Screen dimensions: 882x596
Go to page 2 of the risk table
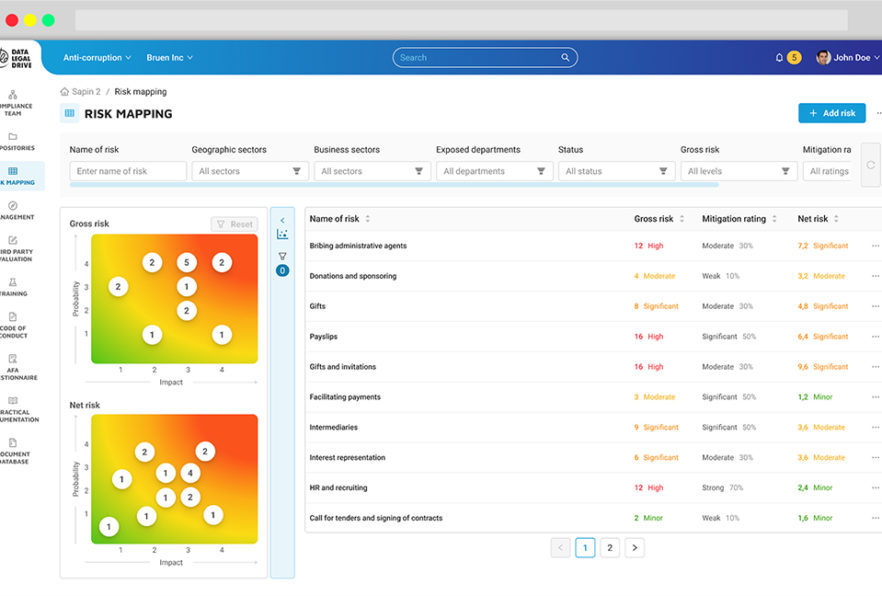click(609, 547)
